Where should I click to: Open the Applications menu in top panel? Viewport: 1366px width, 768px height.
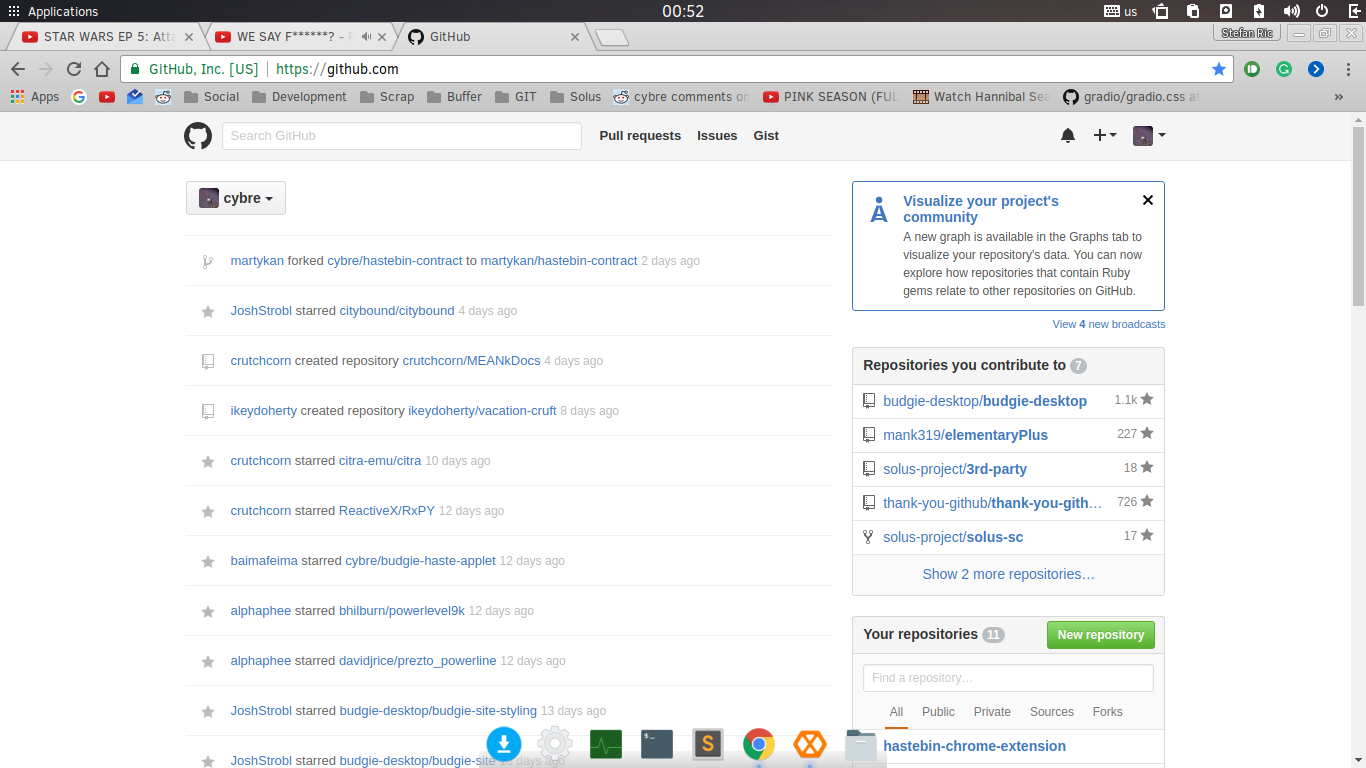pyautogui.click(x=53, y=11)
